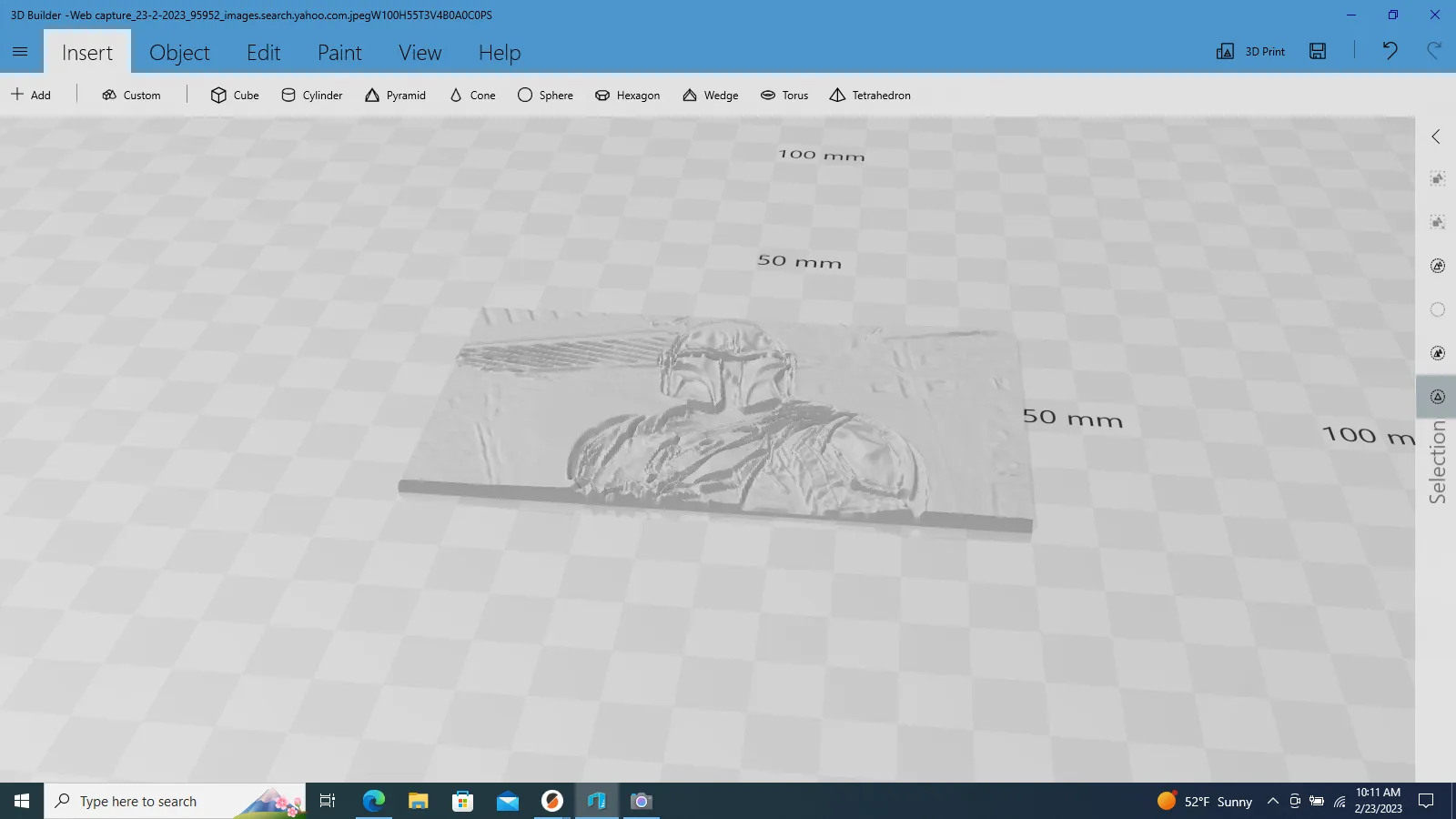Click the dashed-circle icon below the square icons
Screen dimensions: 1456x819
(1438, 266)
